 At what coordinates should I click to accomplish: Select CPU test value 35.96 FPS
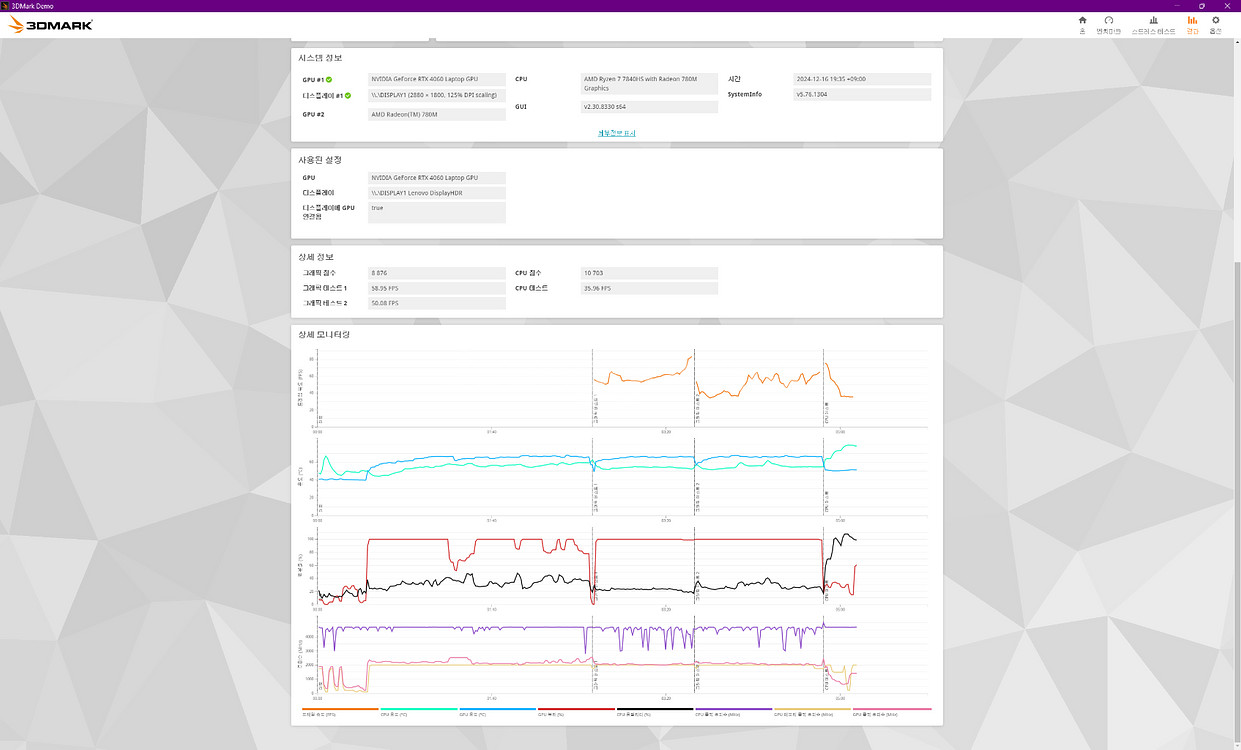(x=649, y=288)
